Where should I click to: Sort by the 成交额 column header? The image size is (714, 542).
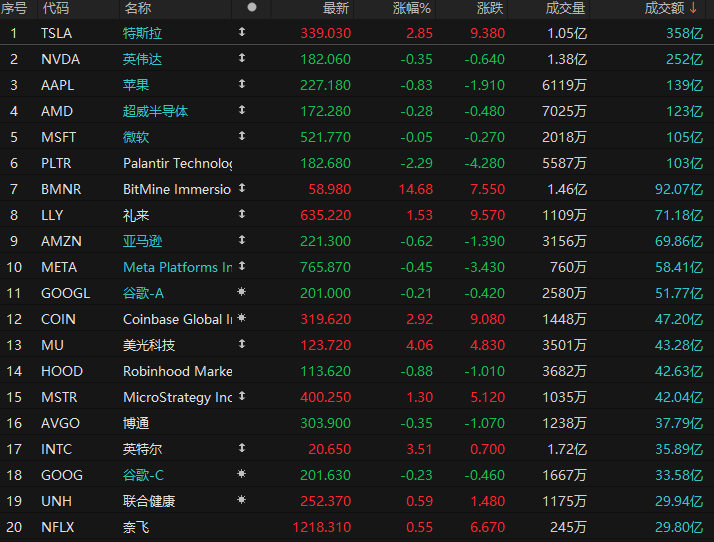pyautogui.click(x=664, y=8)
